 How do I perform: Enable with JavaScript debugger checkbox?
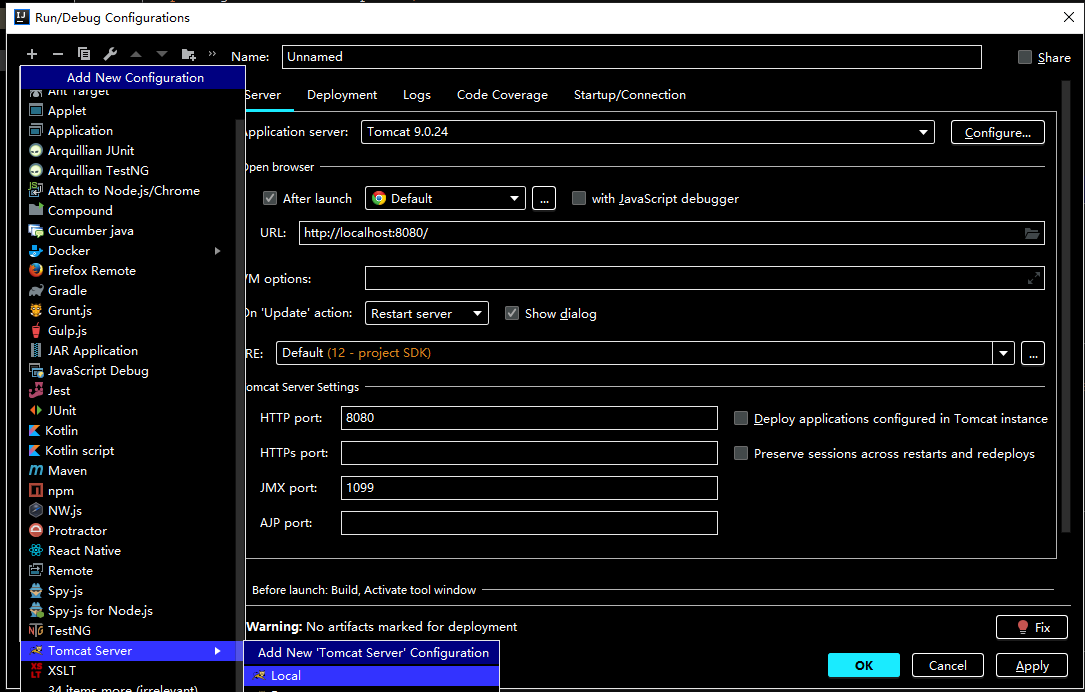(578, 199)
